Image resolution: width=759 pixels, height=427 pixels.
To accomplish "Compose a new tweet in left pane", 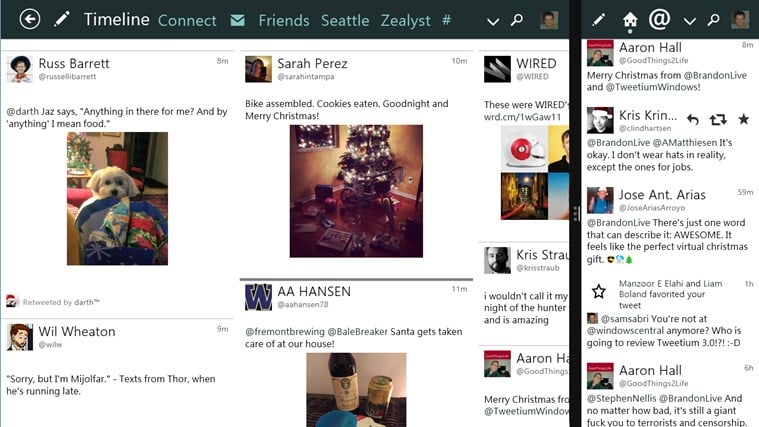I will [x=62, y=19].
